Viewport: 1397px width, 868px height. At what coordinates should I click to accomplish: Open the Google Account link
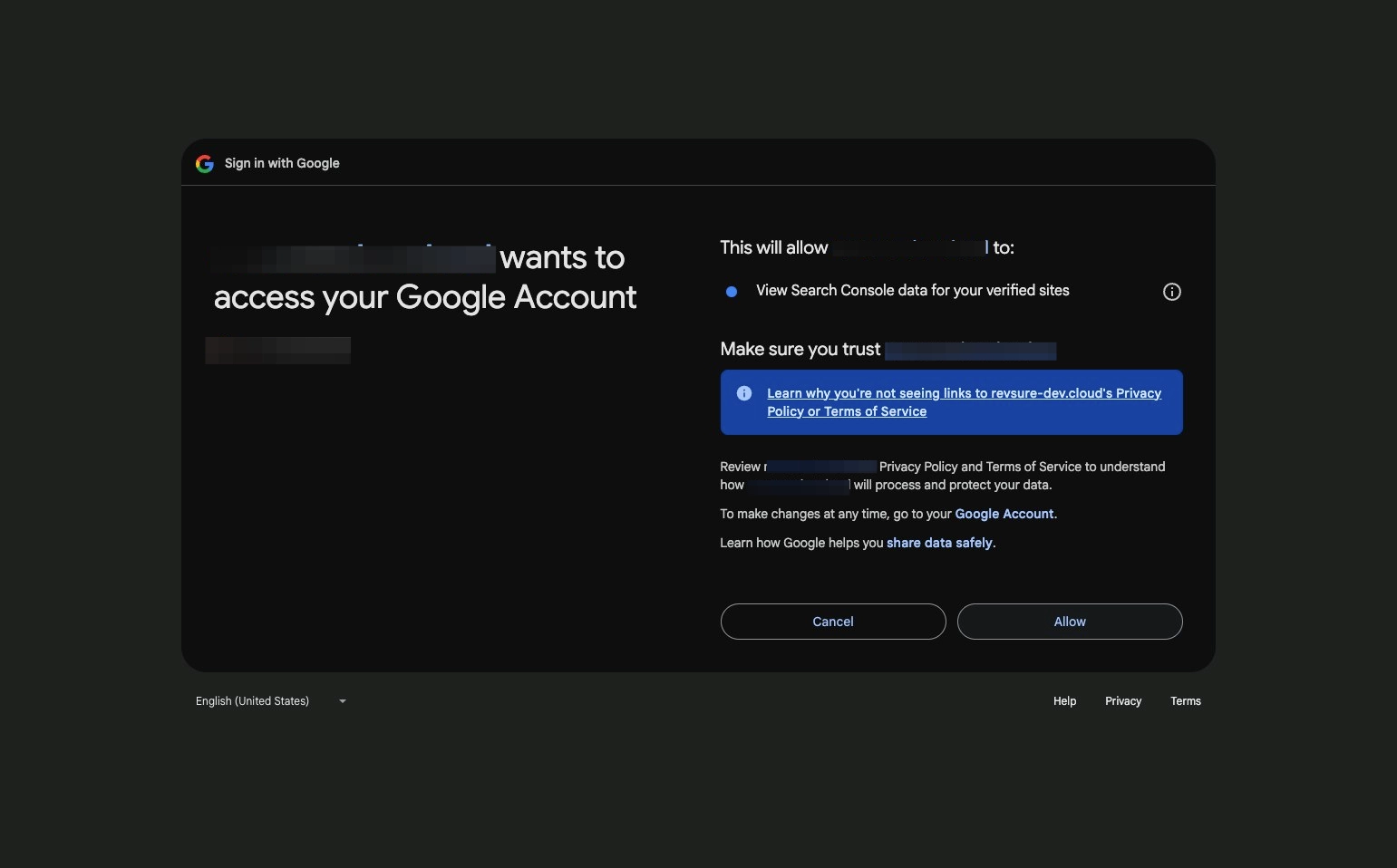(1004, 514)
